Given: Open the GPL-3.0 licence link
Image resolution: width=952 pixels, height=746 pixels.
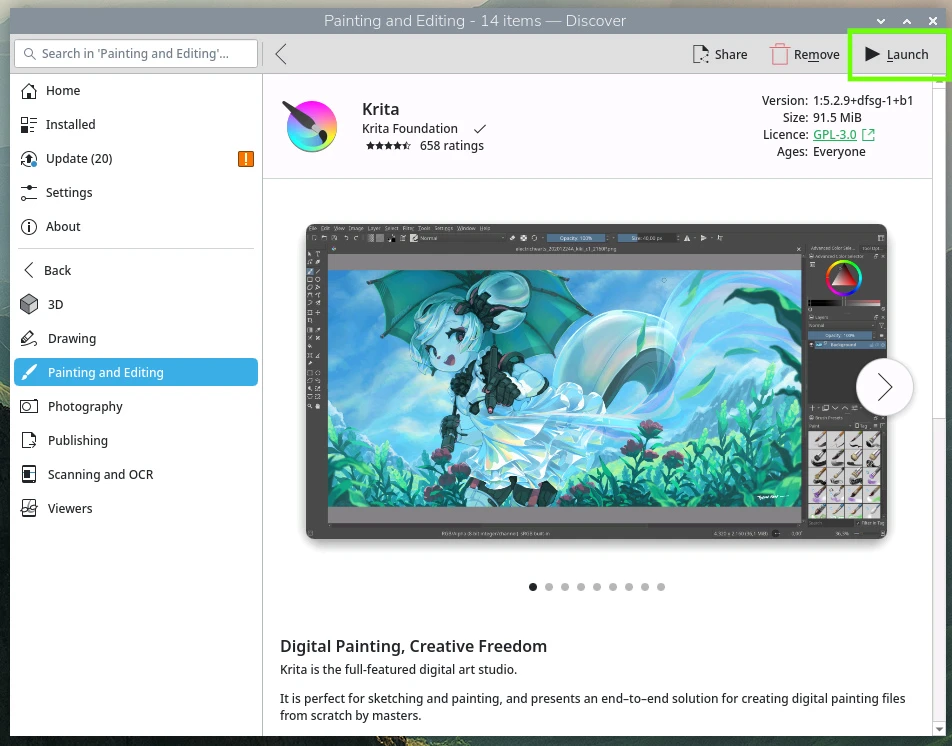Looking at the screenshot, I should click(x=835, y=135).
